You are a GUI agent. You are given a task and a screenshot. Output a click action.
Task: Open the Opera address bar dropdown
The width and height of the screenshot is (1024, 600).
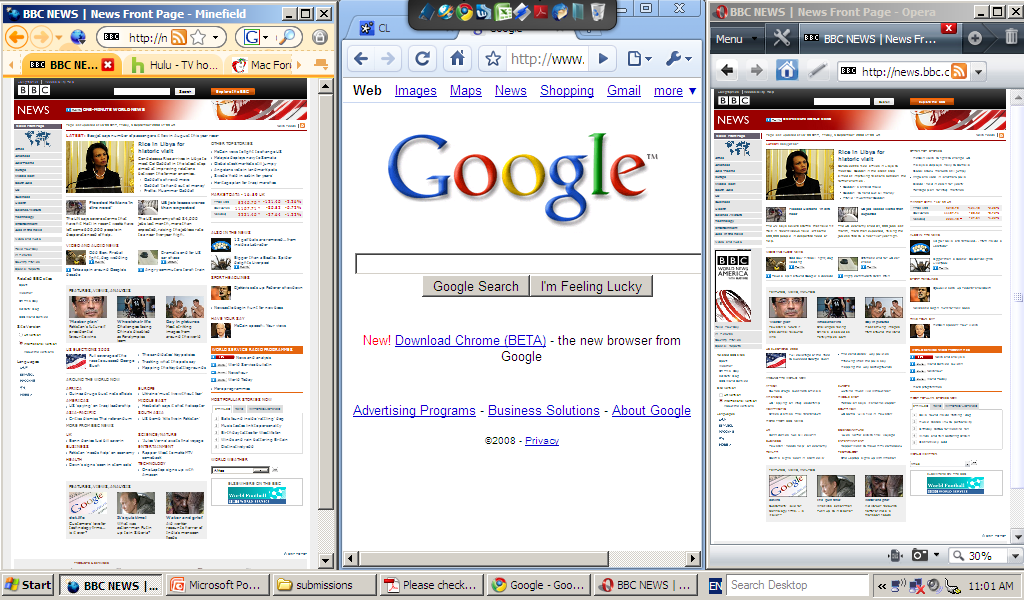(x=978, y=71)
